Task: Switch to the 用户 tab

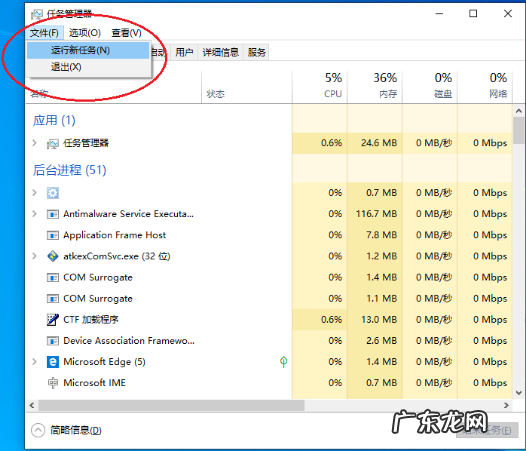Action: (184, 52)
